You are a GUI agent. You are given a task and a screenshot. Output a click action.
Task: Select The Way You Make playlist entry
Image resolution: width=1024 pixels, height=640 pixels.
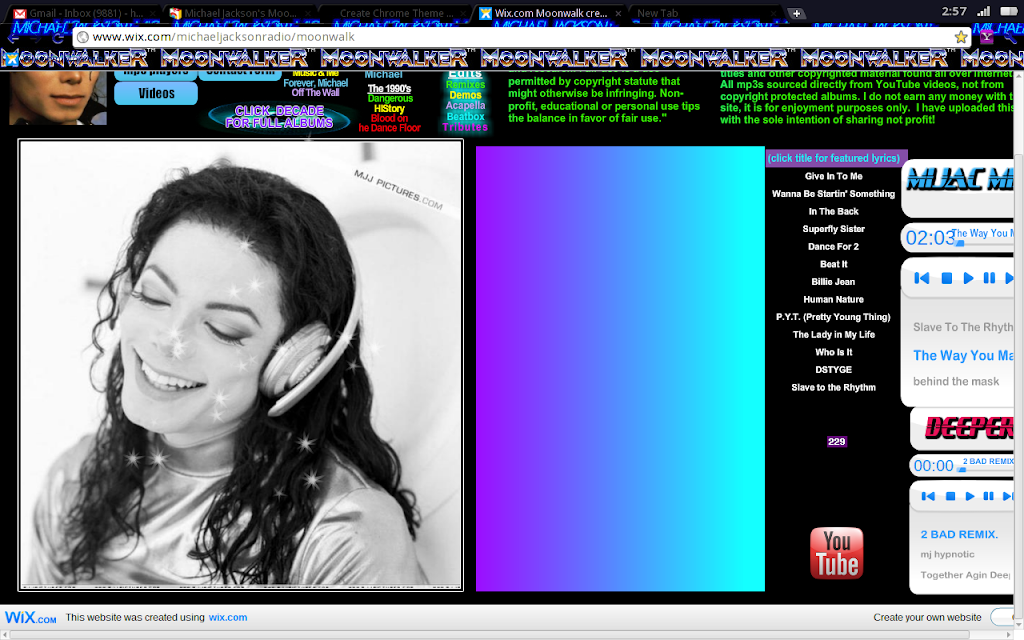963,355
